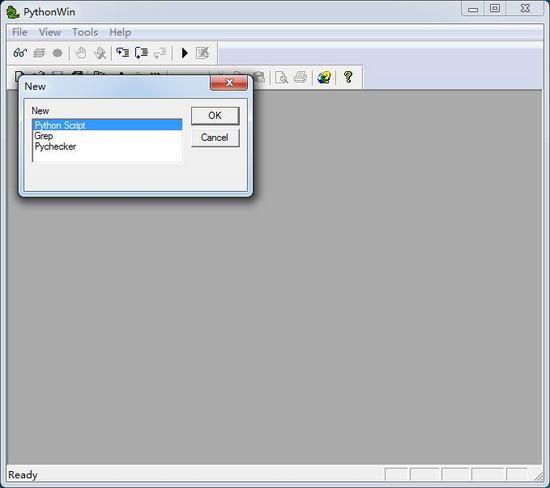The height and width of the screenshot is (488, 550).
Task: Open the Help Index globe icon
Action: pyautogui.click(x=324, y=77)
